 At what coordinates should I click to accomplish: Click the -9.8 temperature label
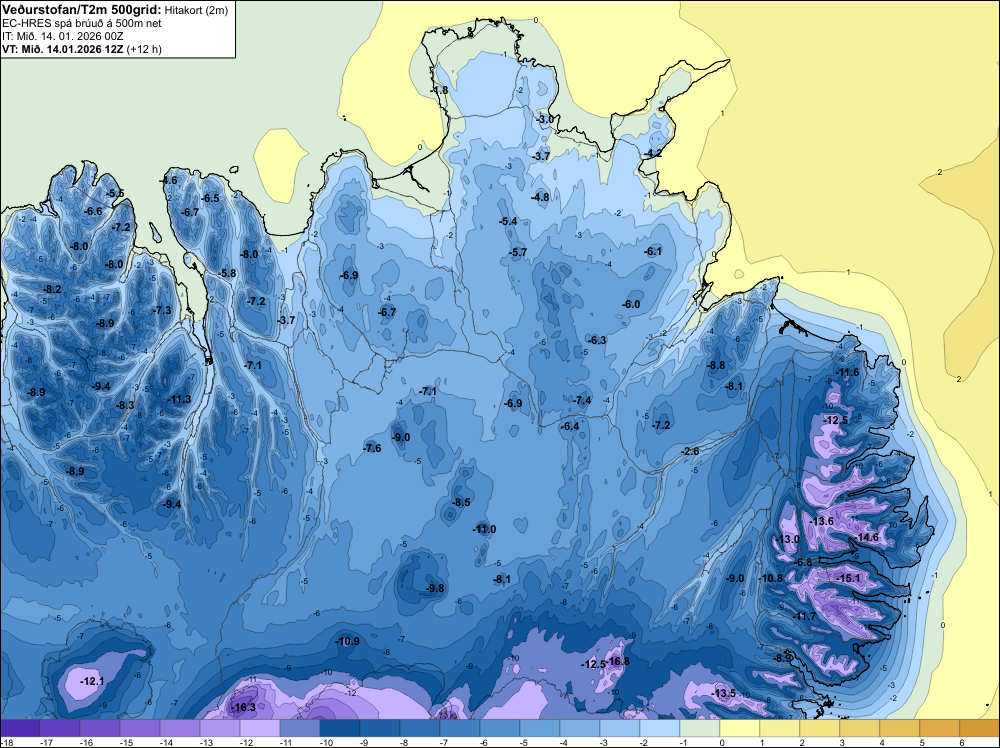pos(436,588)
